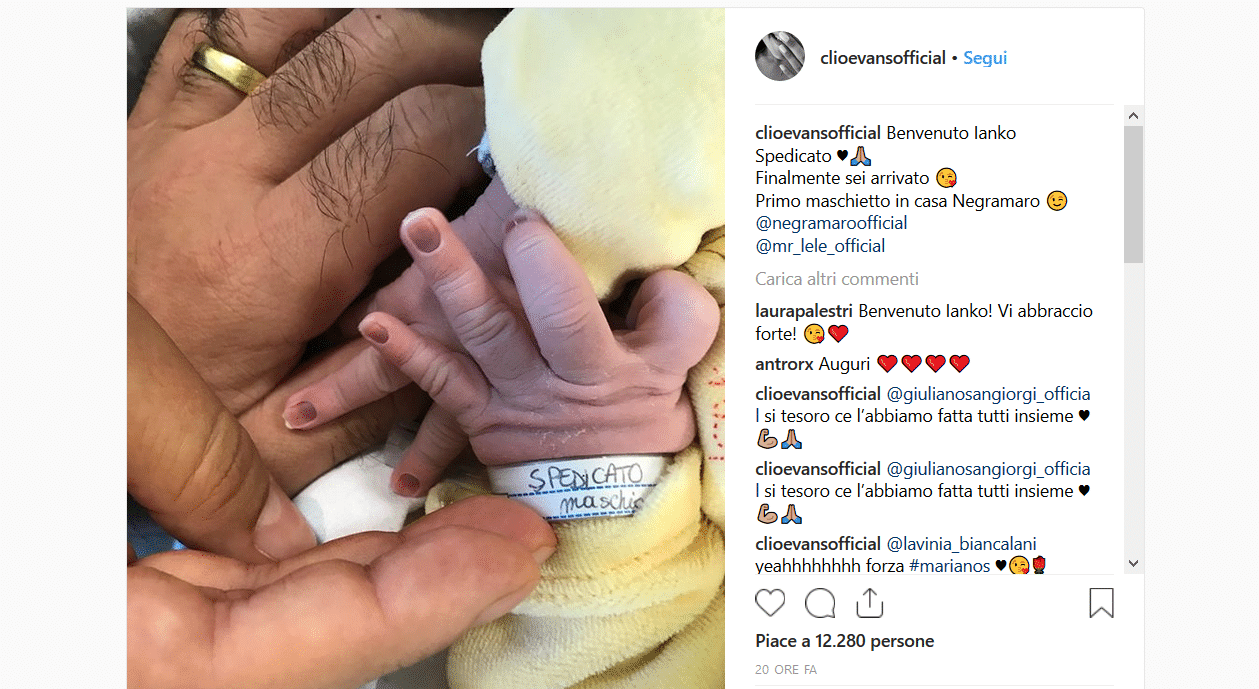
Task: Load more comments via Carica altri commenti
Action: pos(837,279)
